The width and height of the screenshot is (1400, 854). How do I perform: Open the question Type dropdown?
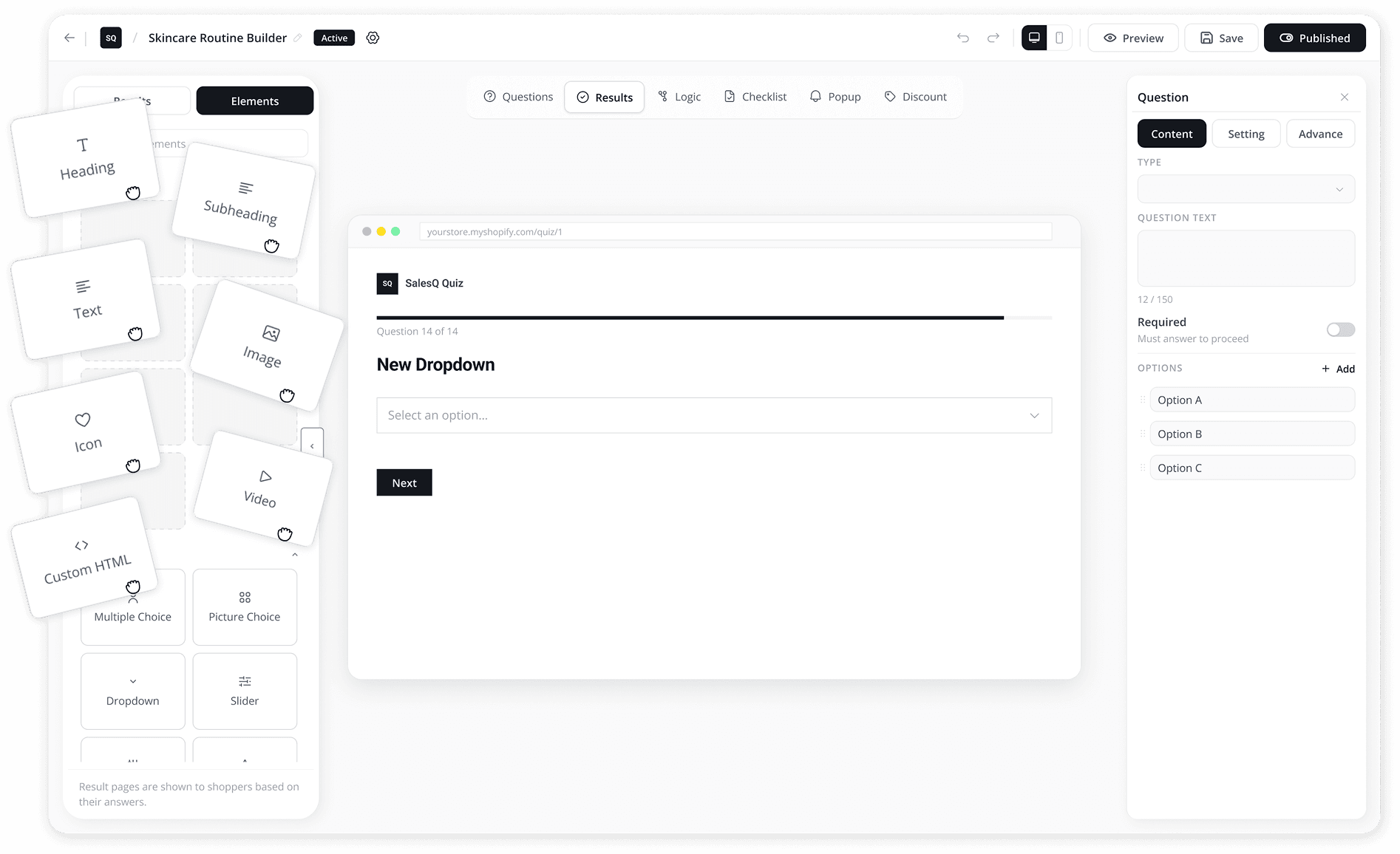pos(1246,189)
